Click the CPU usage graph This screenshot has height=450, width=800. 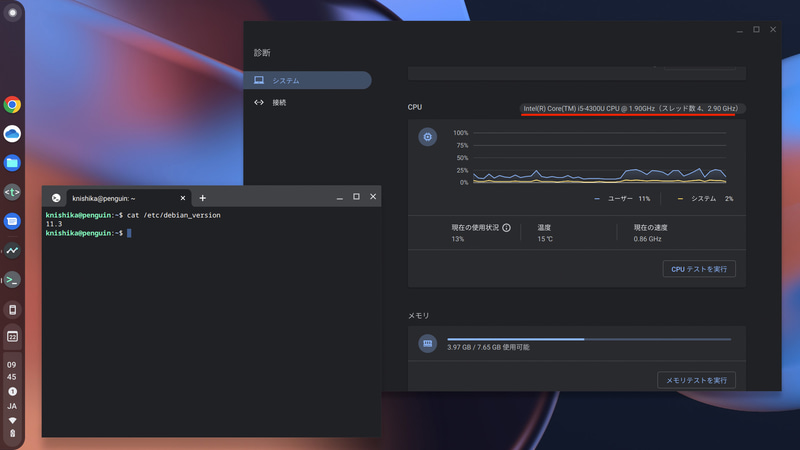(x=599, y=158)
